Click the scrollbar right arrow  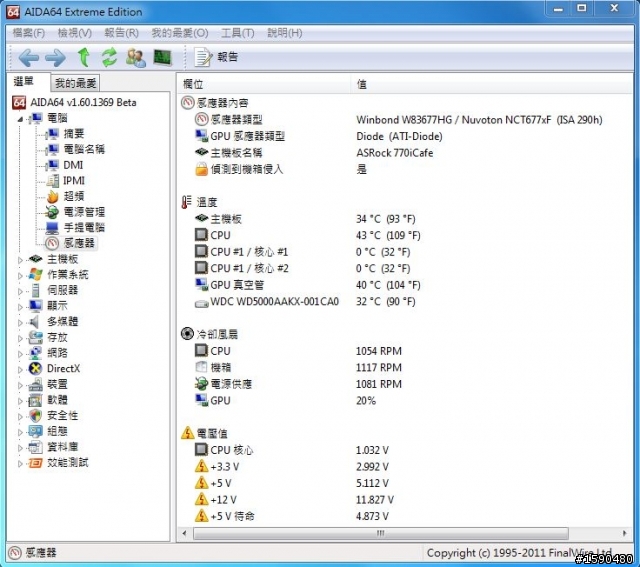(x=624, y=533)
